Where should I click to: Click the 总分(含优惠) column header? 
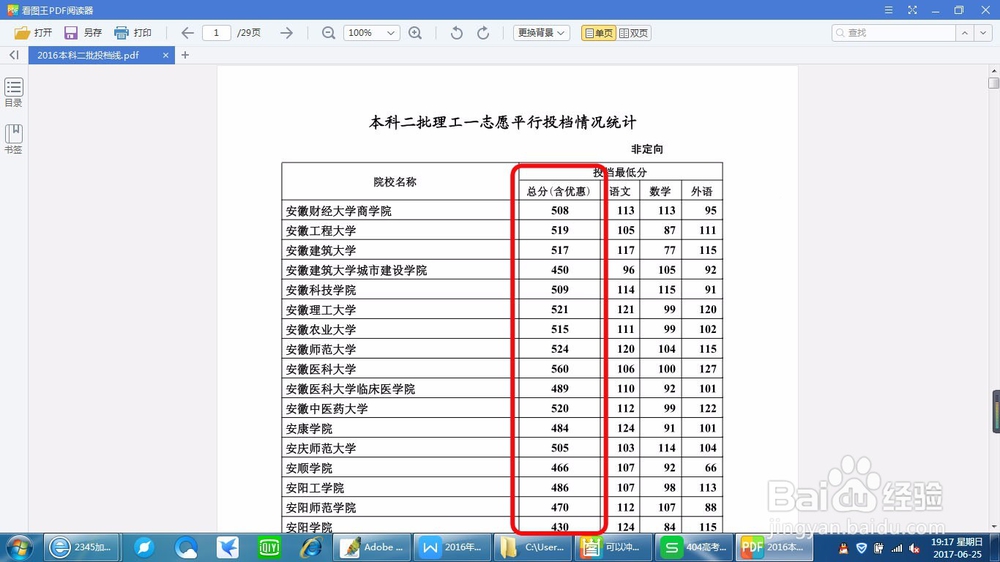pos(559,191)
